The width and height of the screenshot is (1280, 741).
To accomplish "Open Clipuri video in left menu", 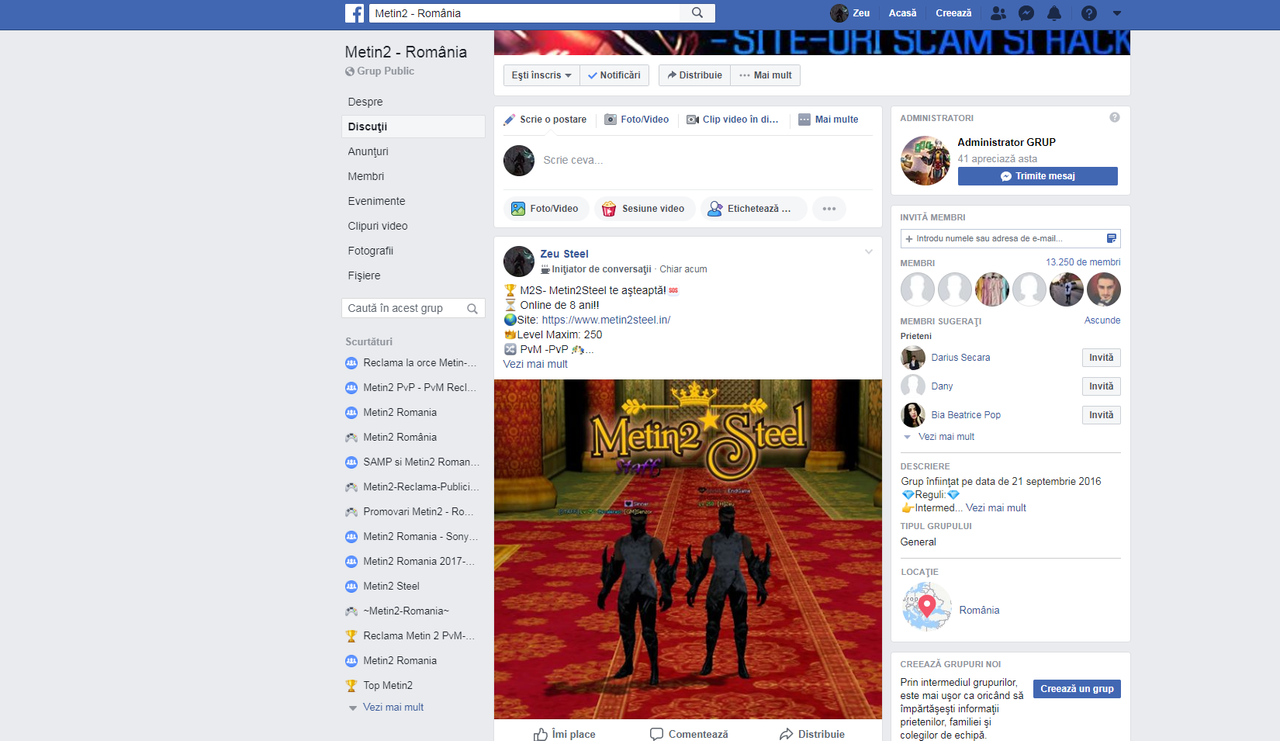I will [378, 226].
